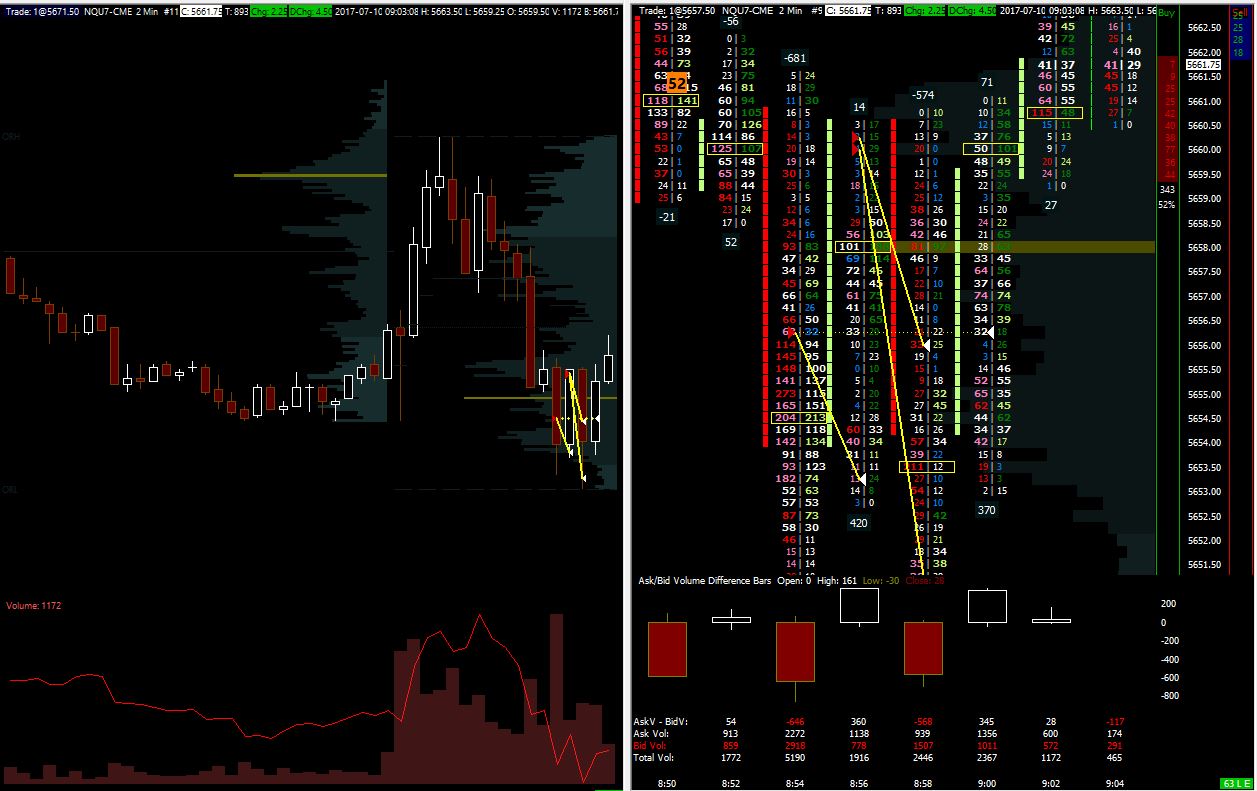The width and height of the screenshot is (1257, 791).
Task: Click the green 'DChg: 4.50' value in right chart header
Action: point(973,10)
